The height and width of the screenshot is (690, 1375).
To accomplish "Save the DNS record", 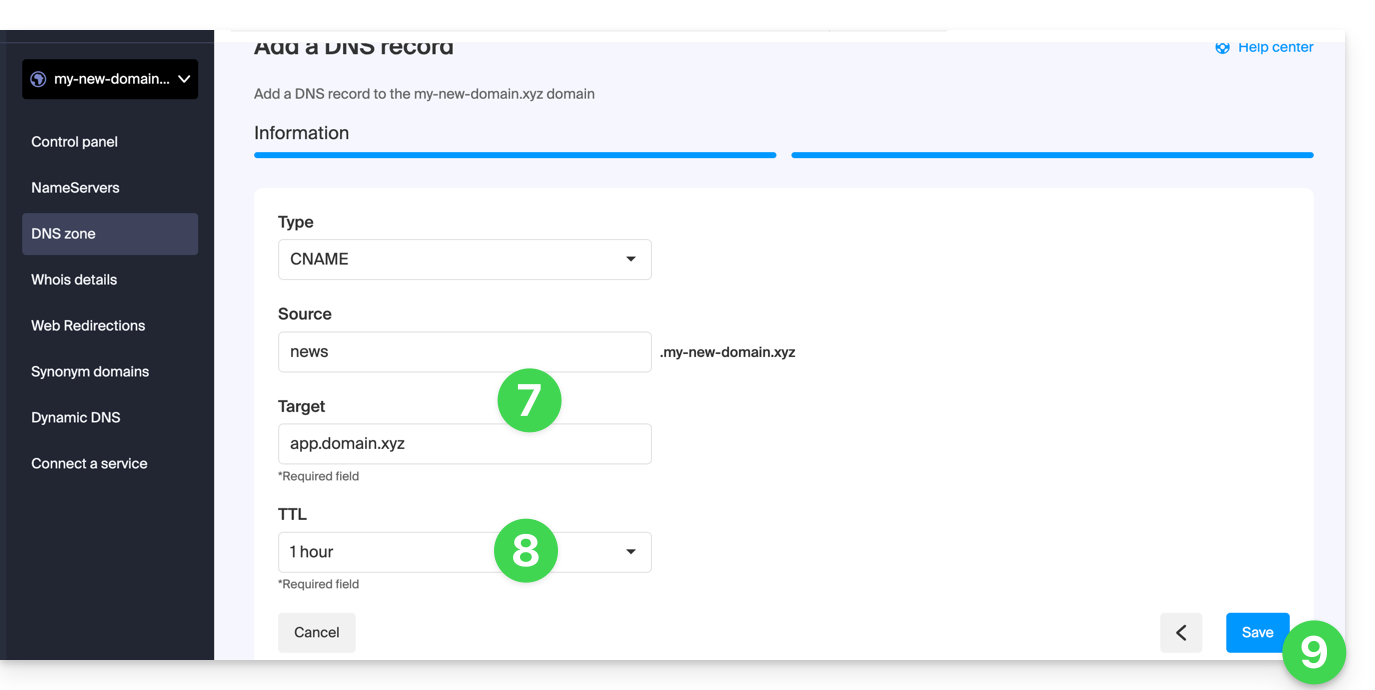I will [x=1256, y=632].
